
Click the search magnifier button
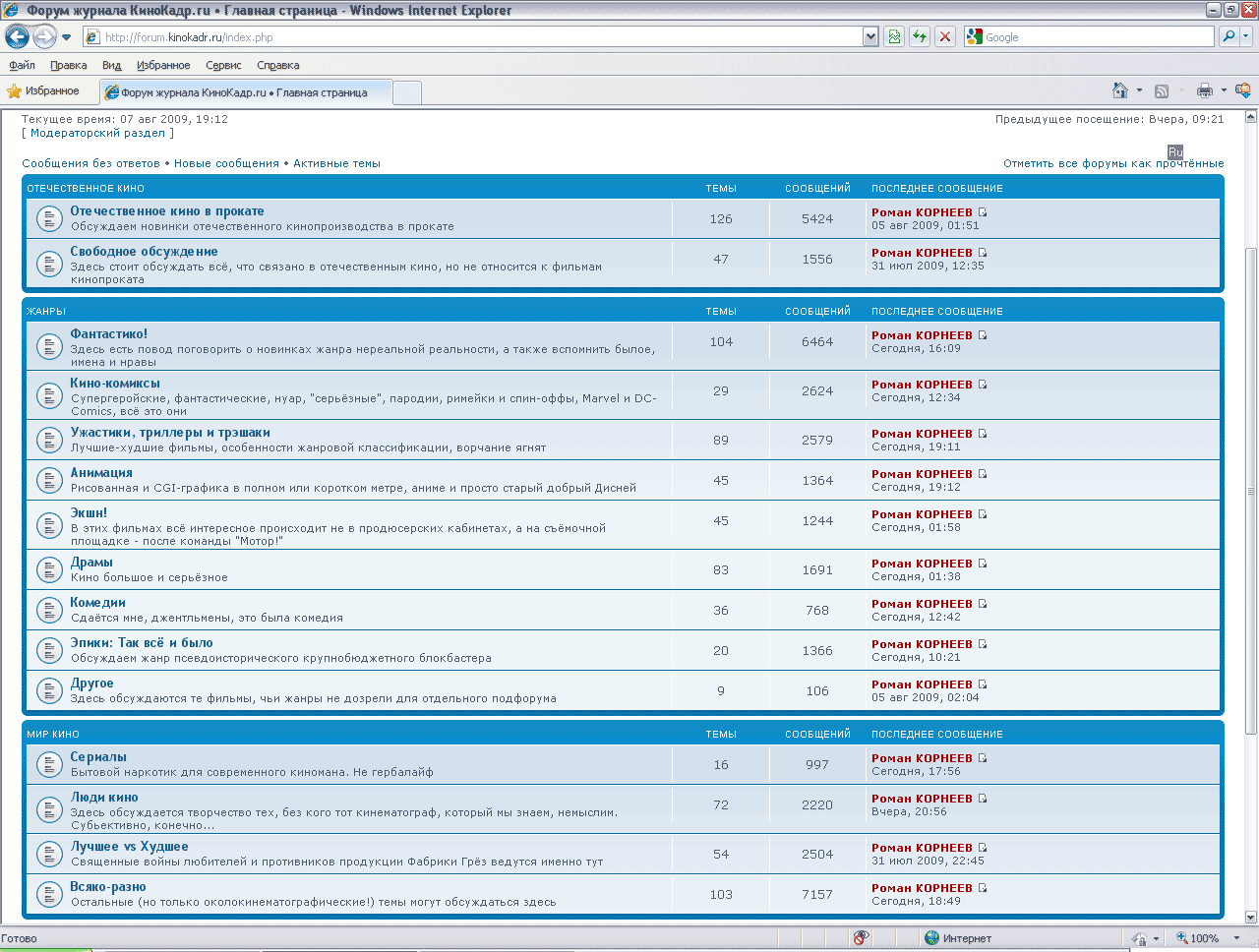click(x=1228, y=37)
